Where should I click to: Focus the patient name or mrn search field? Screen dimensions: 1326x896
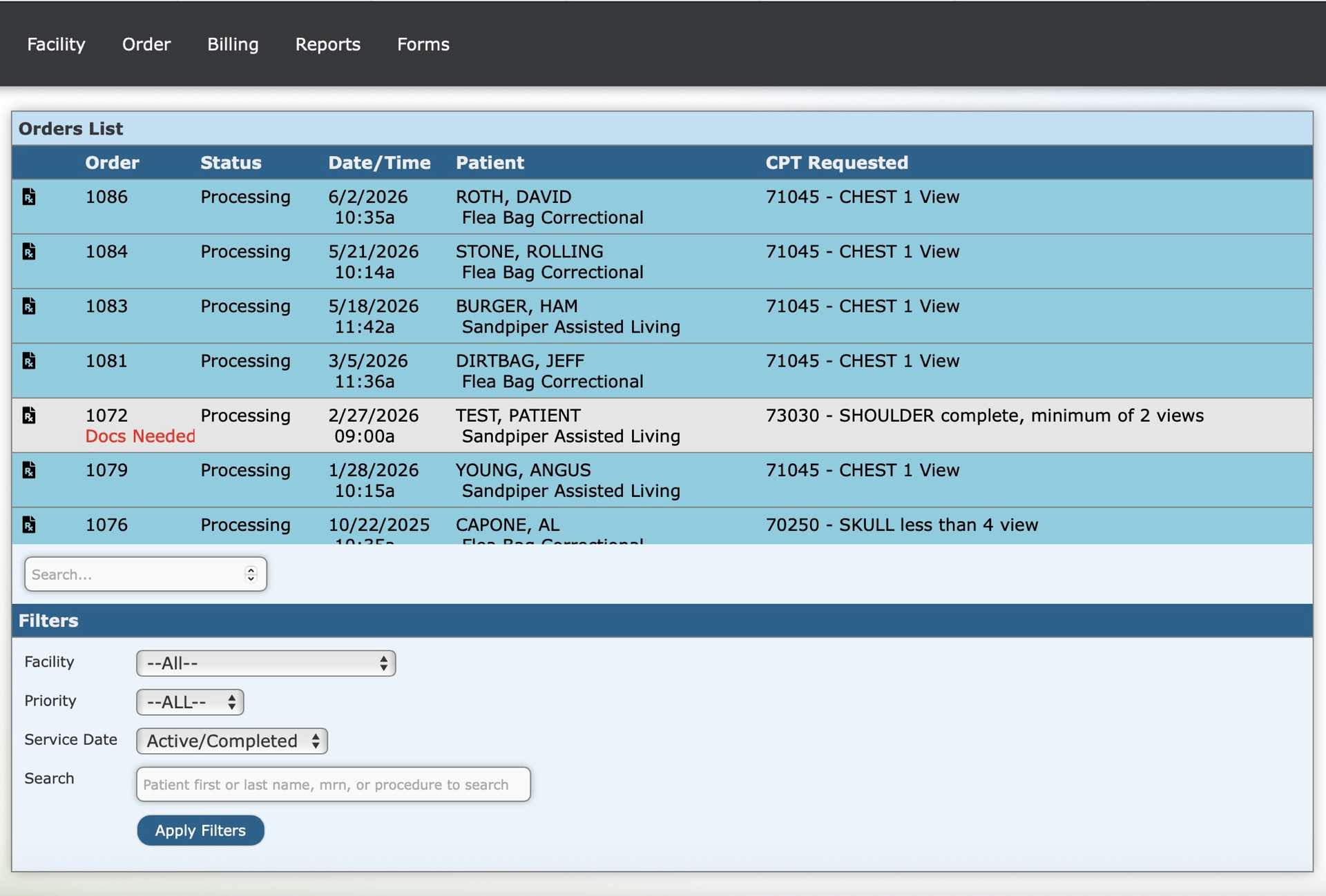[x=334, y=784]
